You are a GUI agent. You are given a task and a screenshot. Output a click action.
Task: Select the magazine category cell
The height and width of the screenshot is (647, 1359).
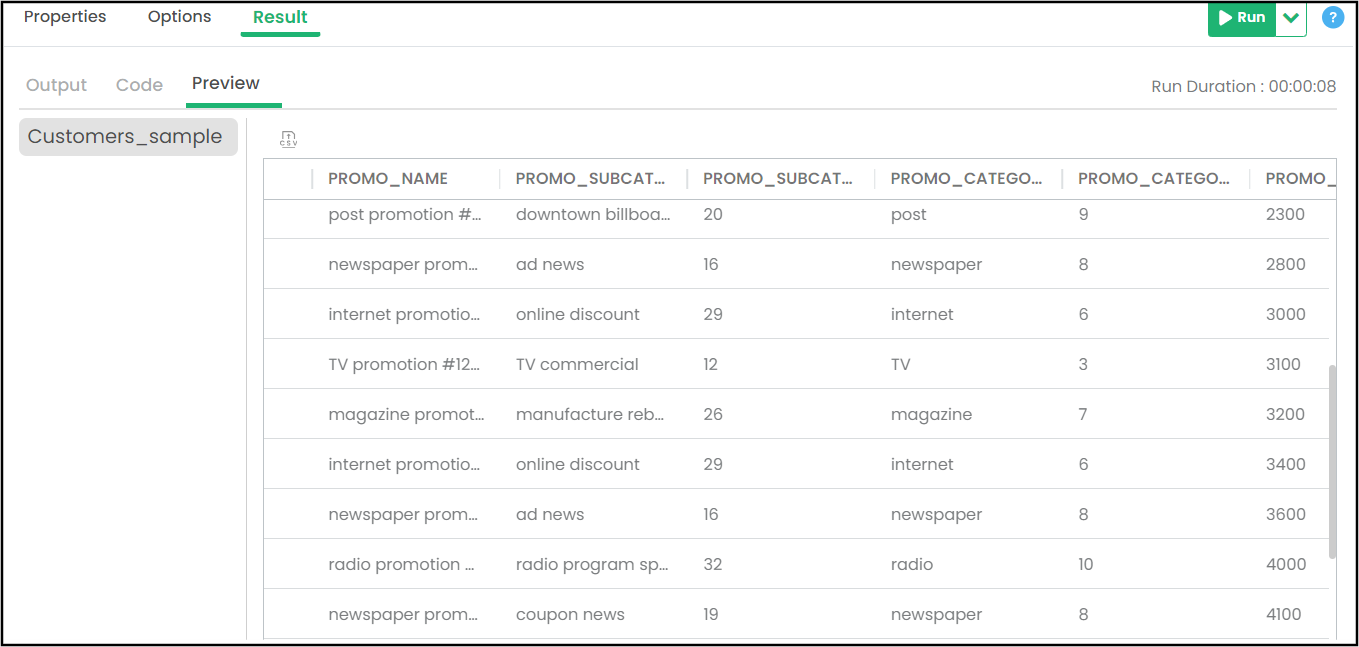931,414
